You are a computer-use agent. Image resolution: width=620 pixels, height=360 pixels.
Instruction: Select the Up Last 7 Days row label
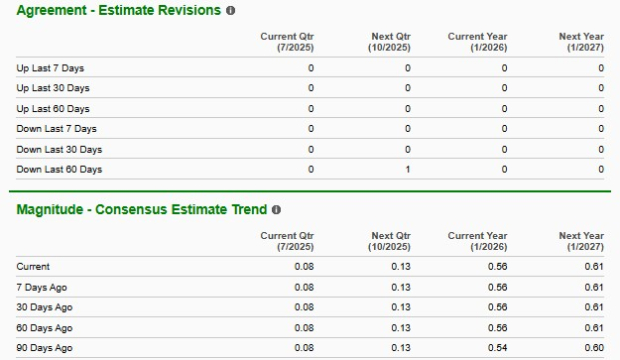[50, 68]
